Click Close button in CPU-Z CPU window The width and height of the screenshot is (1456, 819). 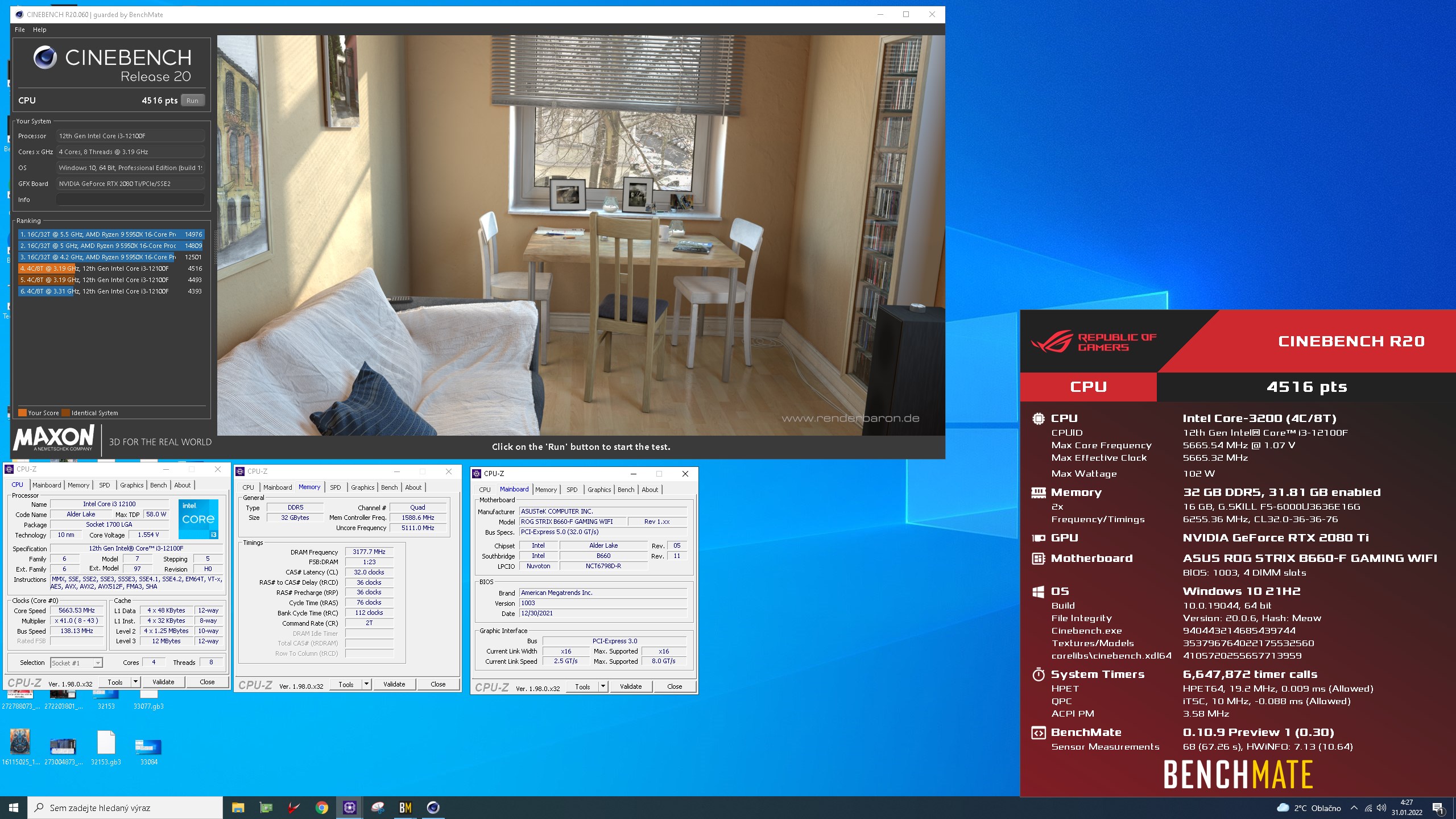(x=207, y=682)
